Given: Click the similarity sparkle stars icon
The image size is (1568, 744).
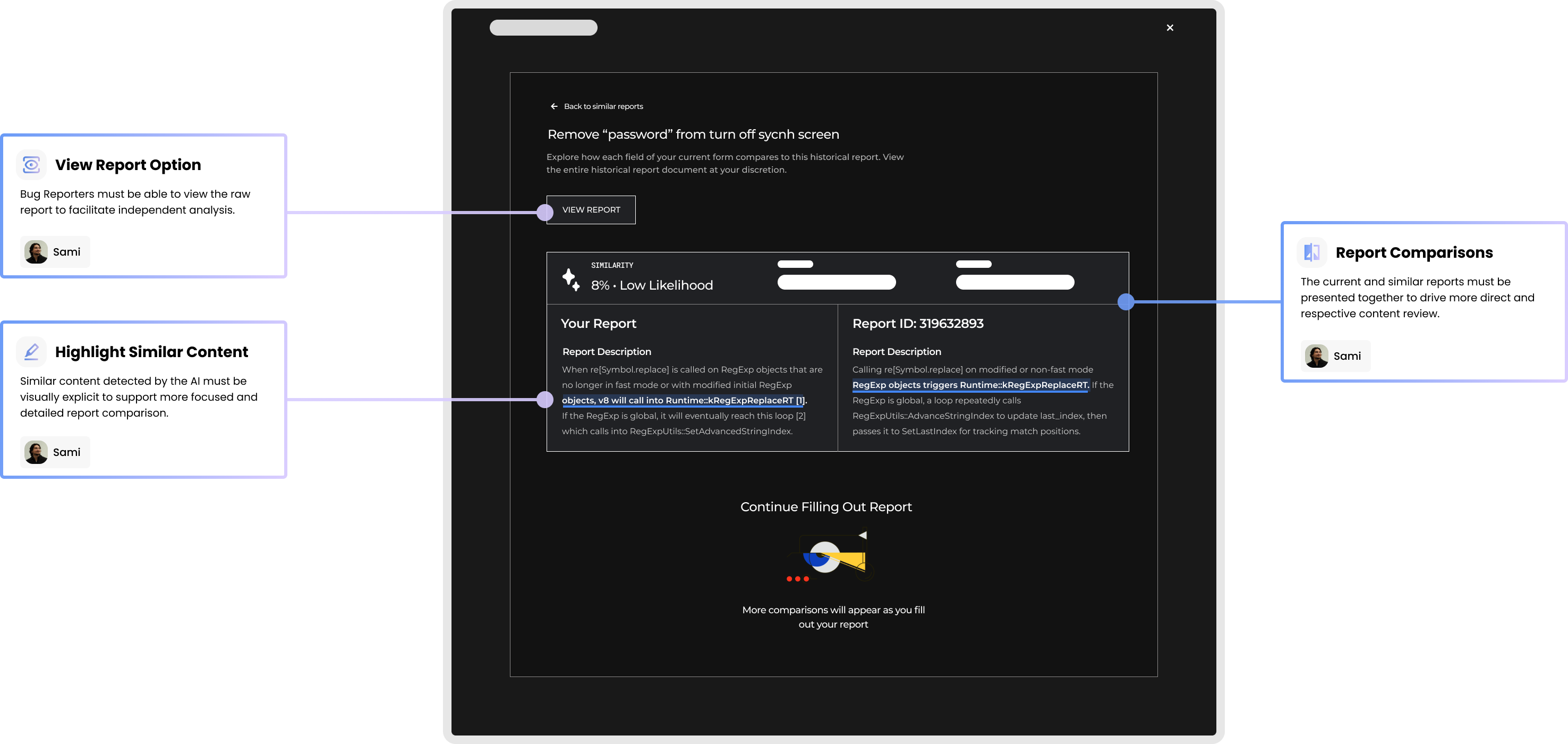Looking at the screenshot, I should tap(570, 280).
